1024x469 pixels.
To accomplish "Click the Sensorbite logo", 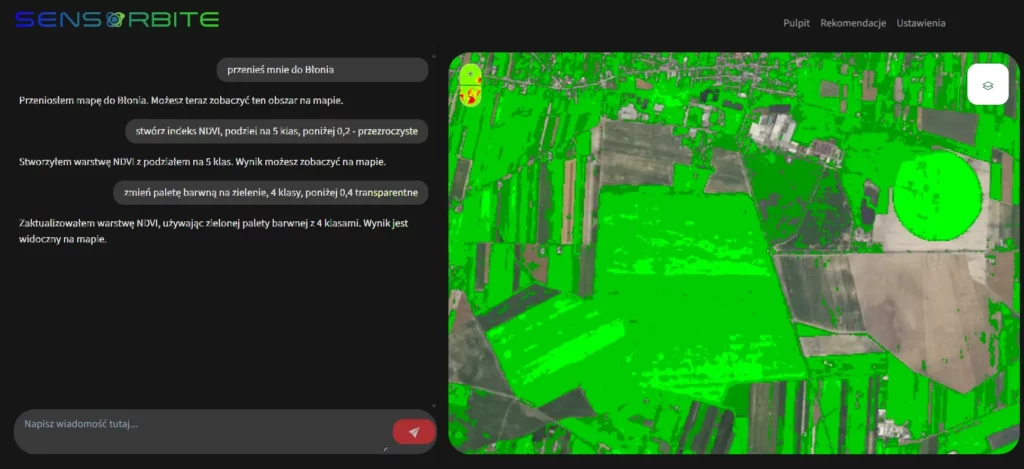I will pyautogui.click(x=117, y=20).
